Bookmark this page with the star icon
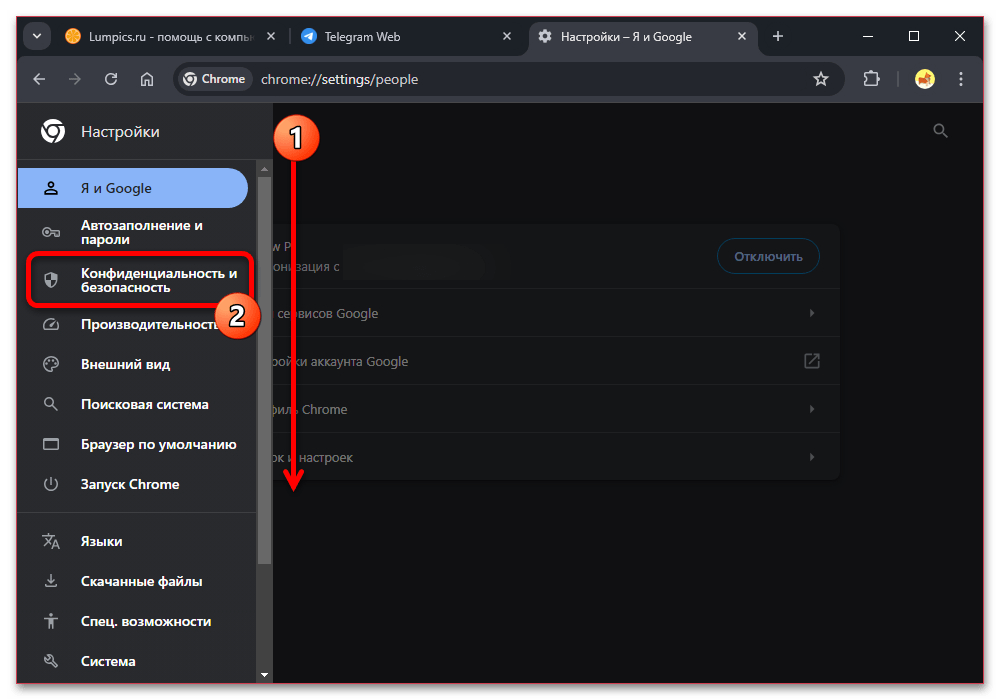This screenshot has height=700, width=1000. (821, 79)
